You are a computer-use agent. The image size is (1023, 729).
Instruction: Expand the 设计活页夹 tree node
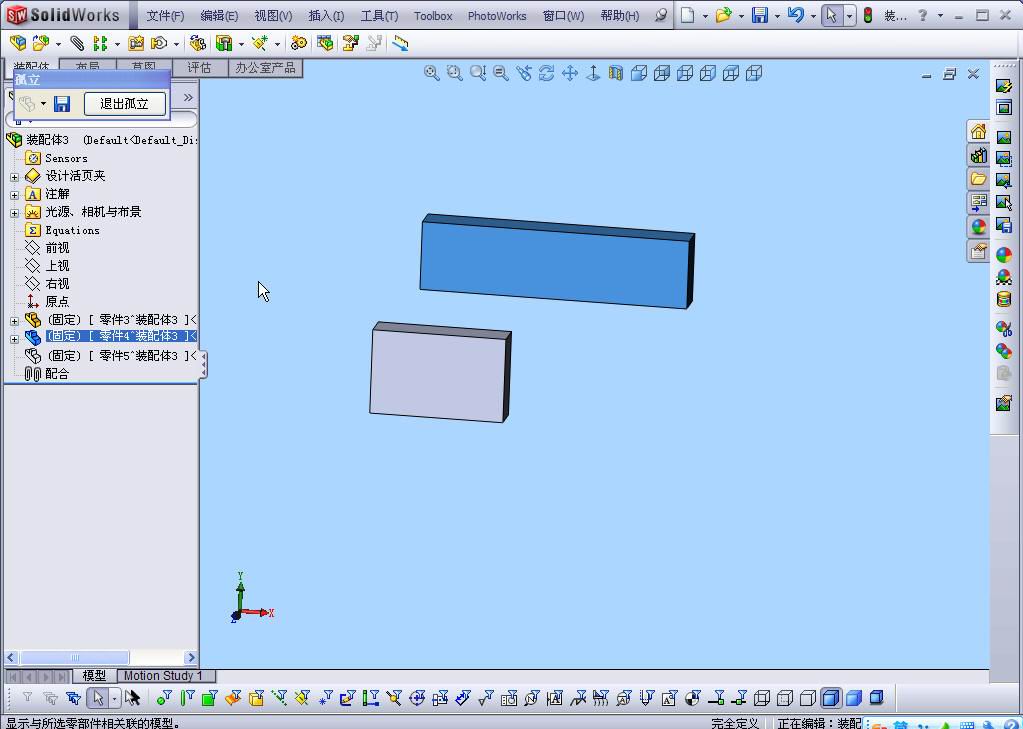tap(14, 177)
